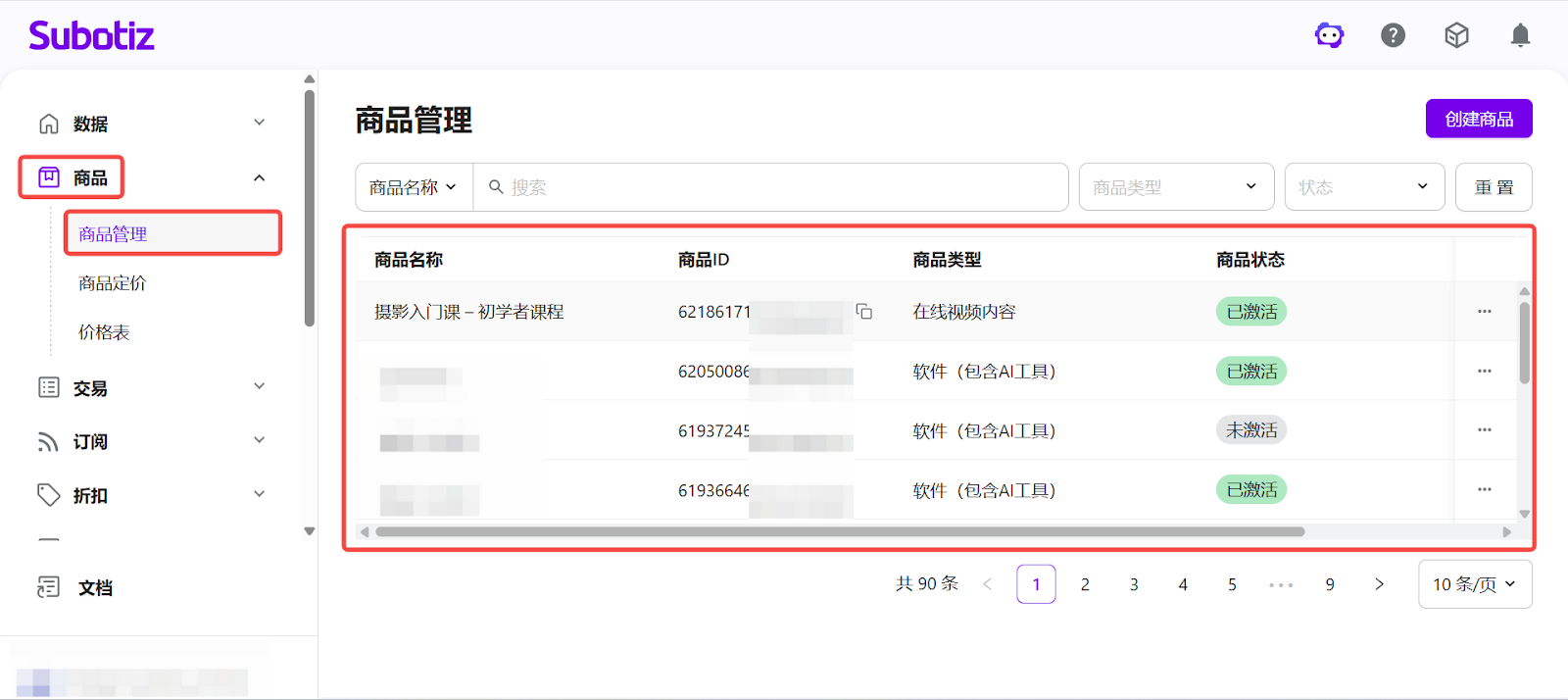Click the help question mark icon

pos(1393,36)
